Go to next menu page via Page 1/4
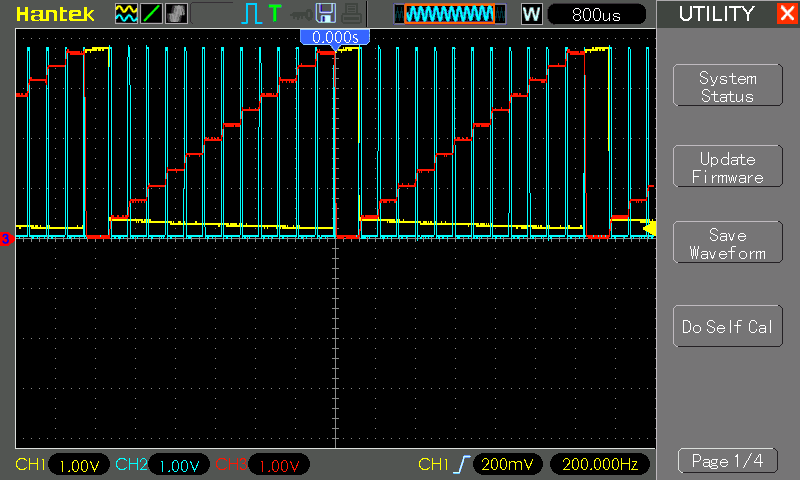Image resolution: width=800 pixels, height=480 pixels. click(x=727, y=461)
